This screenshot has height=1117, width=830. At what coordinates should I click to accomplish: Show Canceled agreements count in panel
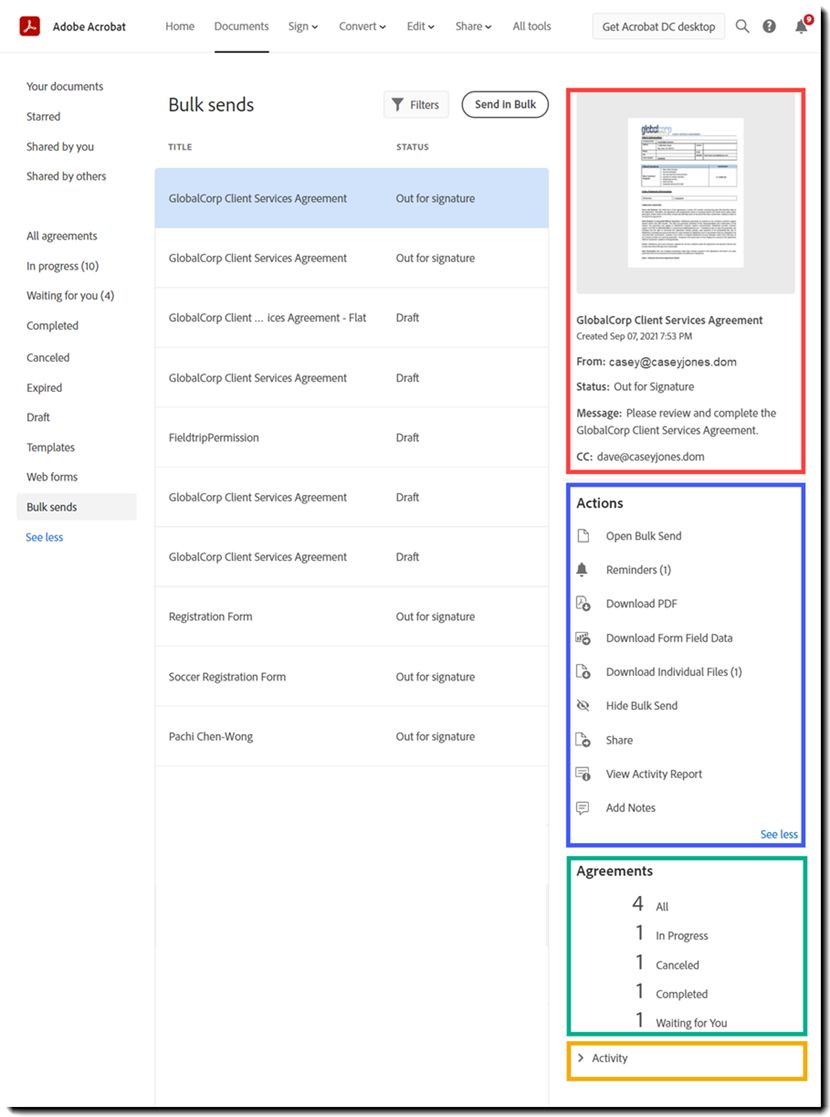[x=667, y=964]
